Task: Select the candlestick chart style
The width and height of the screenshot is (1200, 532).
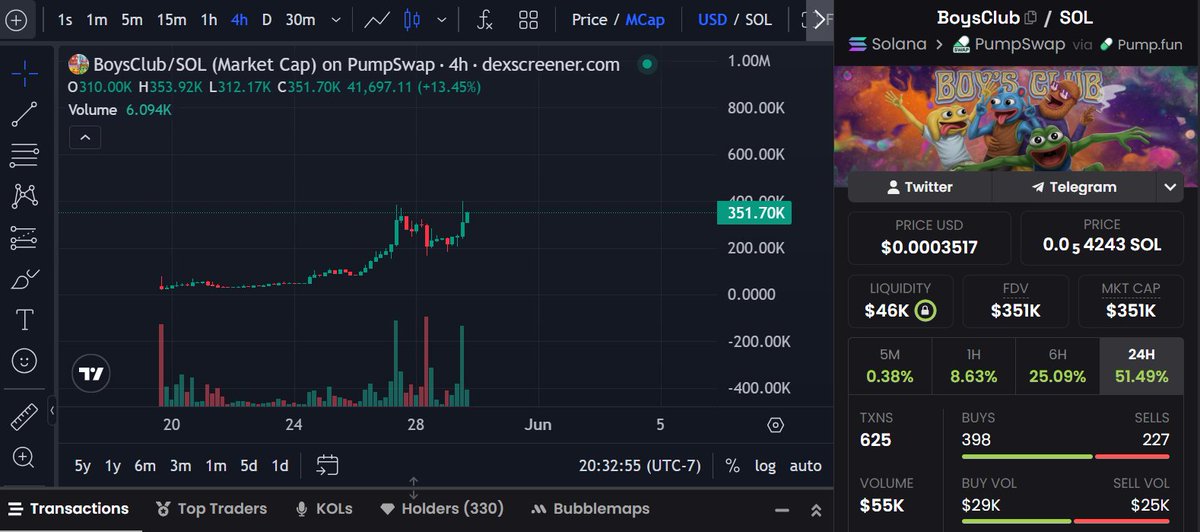Action: (x=412, y=19)
